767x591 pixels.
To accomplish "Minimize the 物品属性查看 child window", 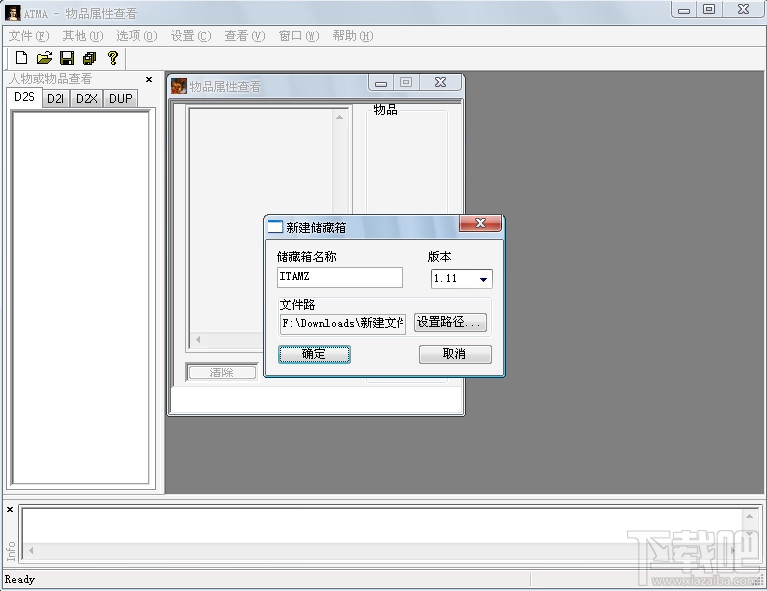I will tap(381, 83).
